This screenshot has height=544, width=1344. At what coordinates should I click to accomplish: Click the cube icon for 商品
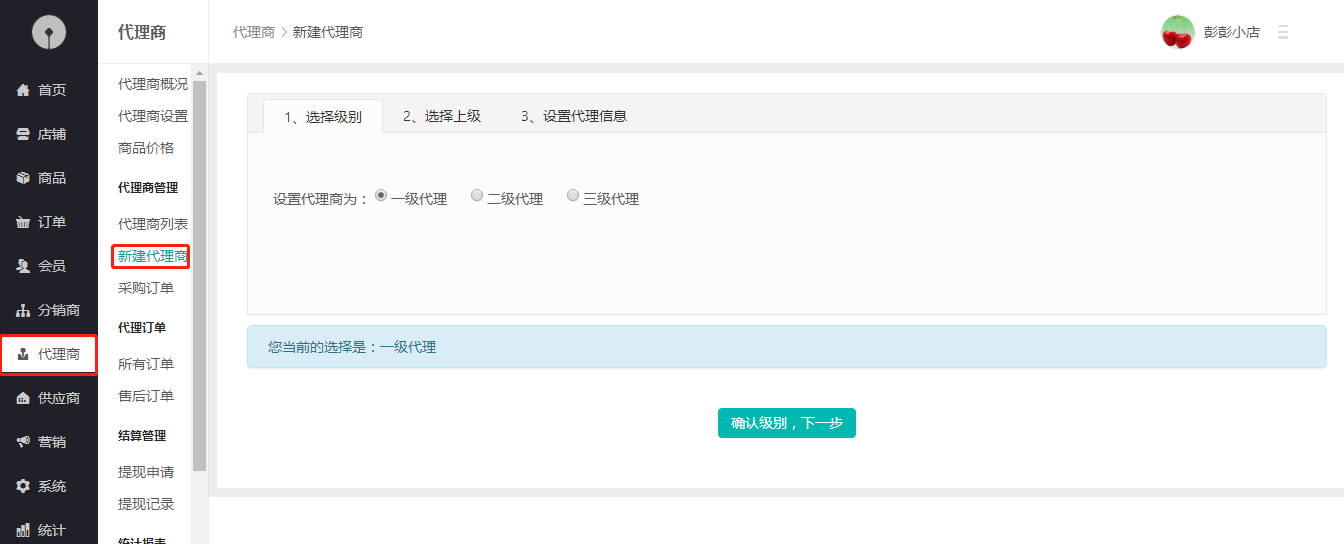[23, 178]
